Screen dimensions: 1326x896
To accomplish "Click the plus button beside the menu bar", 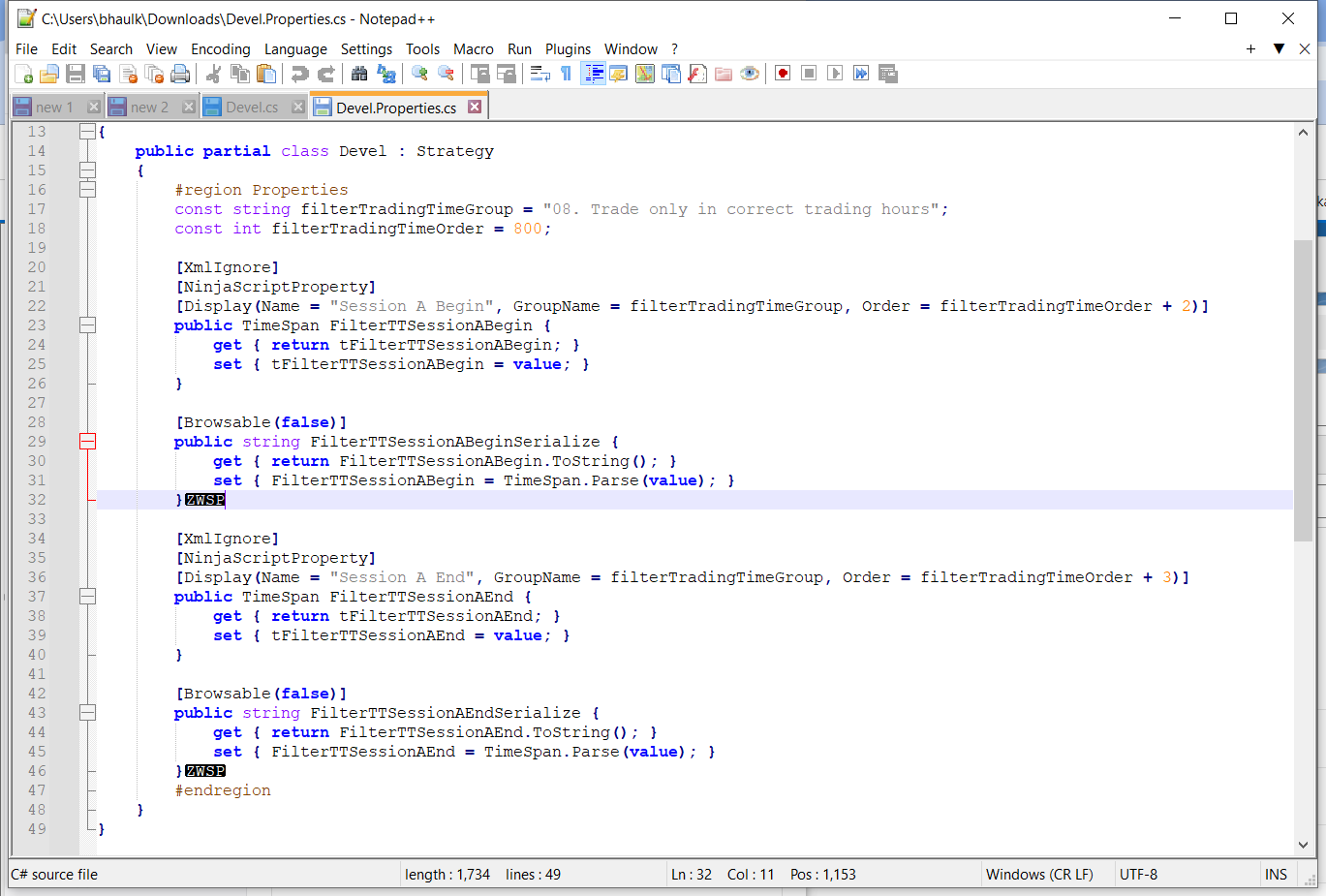I will pyautogui.click(x=1250, y=48).
